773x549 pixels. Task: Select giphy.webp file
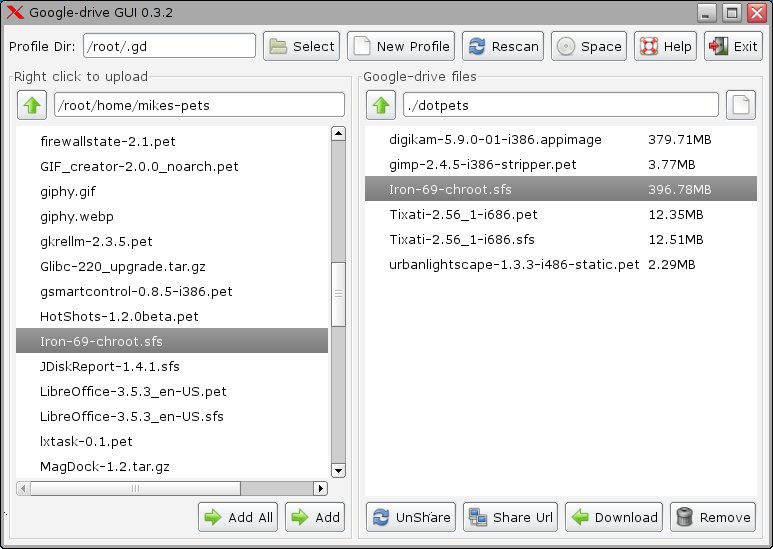tap(172, 216)
